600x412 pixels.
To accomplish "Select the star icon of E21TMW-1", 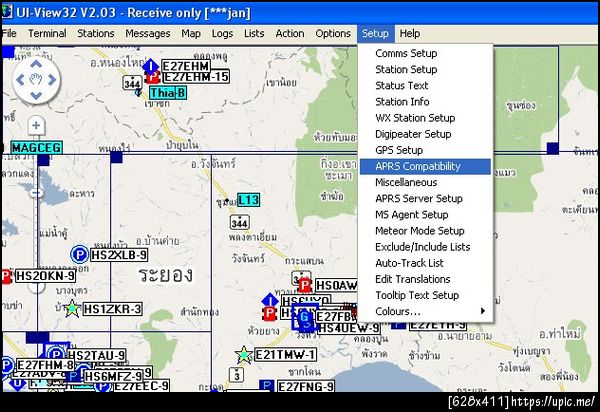I will (243, 355).
